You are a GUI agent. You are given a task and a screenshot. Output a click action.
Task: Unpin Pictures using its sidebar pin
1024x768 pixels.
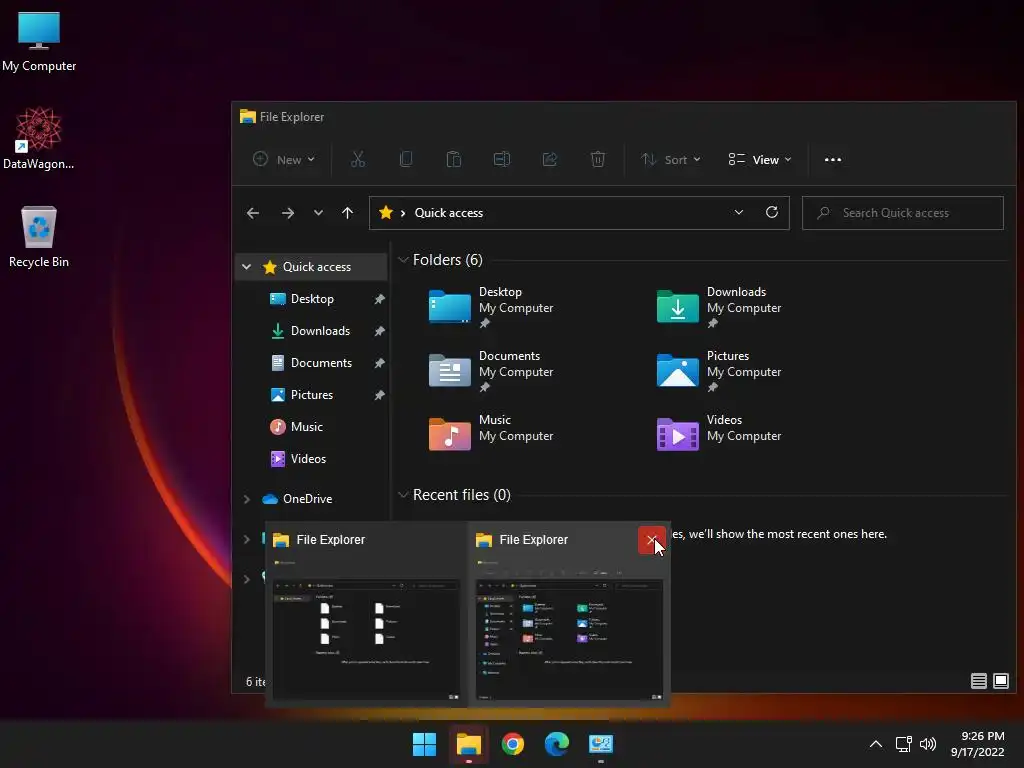379,395
